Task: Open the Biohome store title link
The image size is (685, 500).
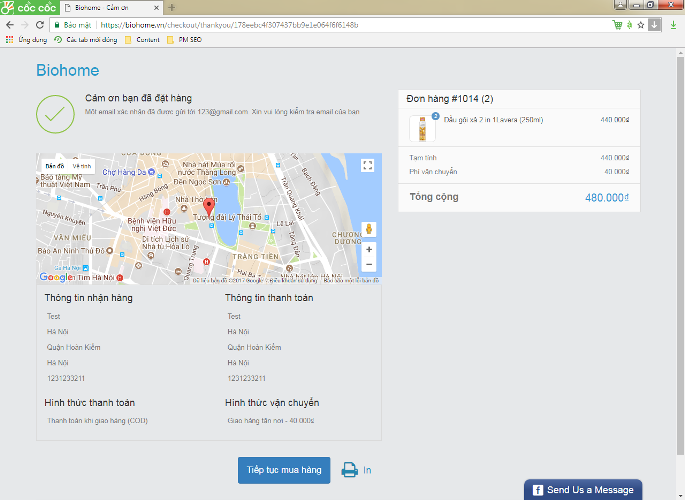Action: coord(67,70)
